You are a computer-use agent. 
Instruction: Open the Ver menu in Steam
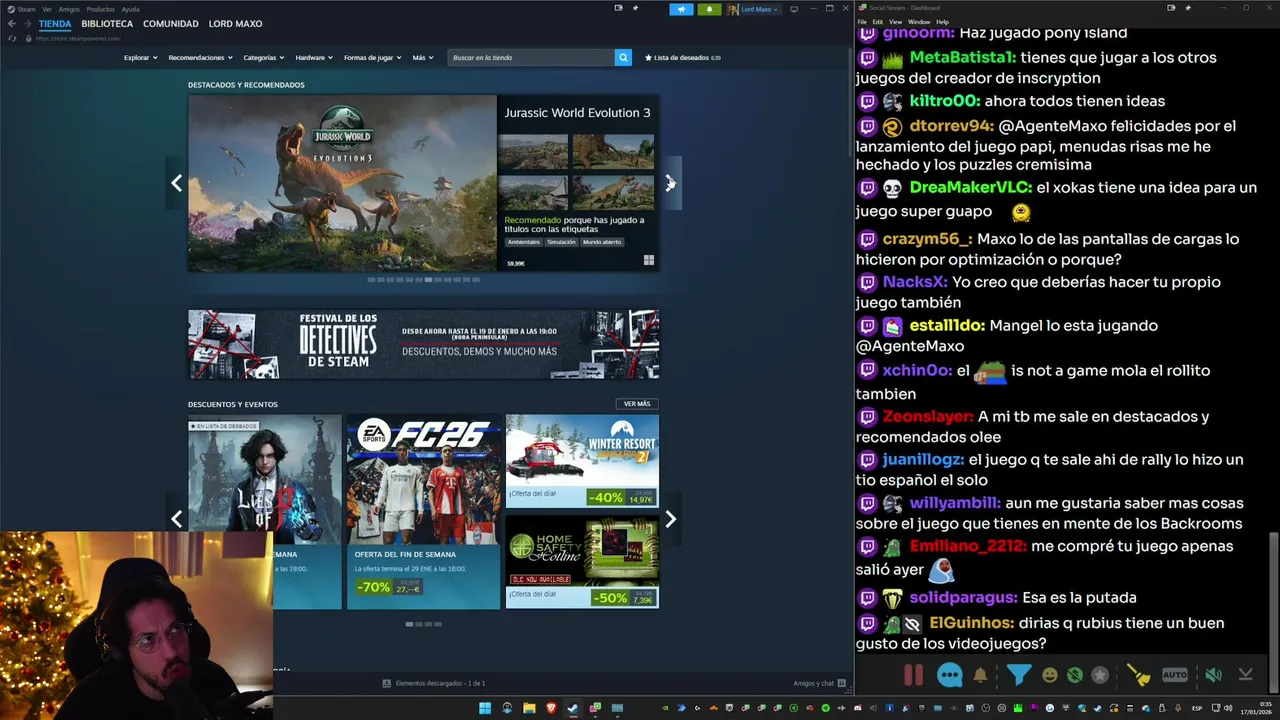click(47, 9)
